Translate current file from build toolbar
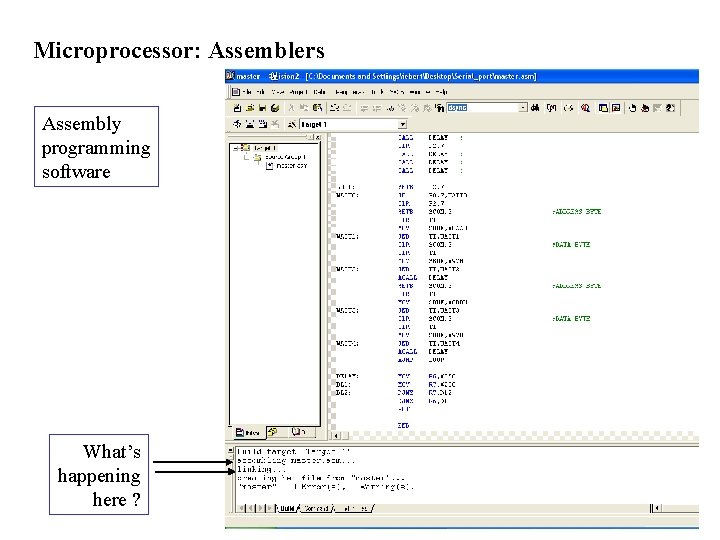Viewport: 720px width, 540px height. (237, 124)
